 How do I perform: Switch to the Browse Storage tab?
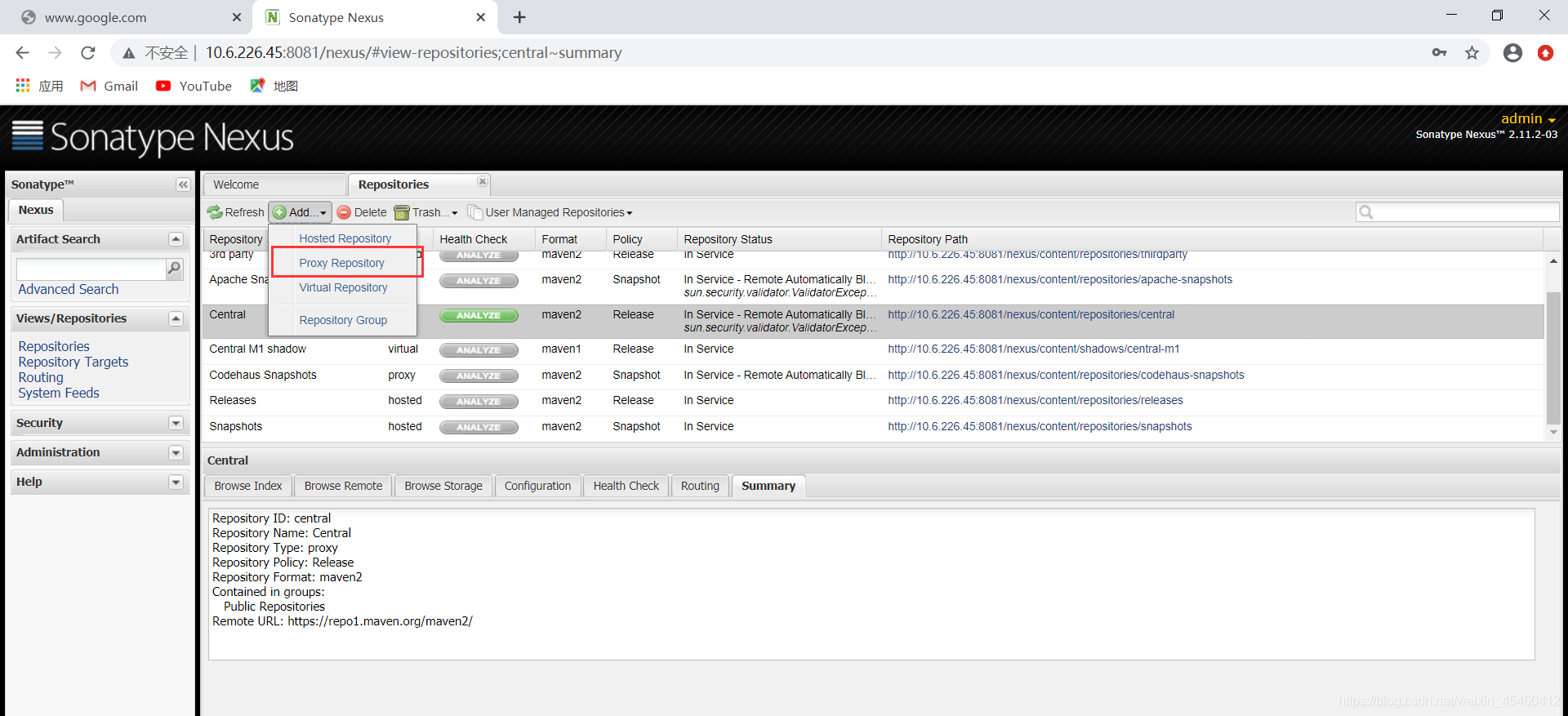(443, 486)
